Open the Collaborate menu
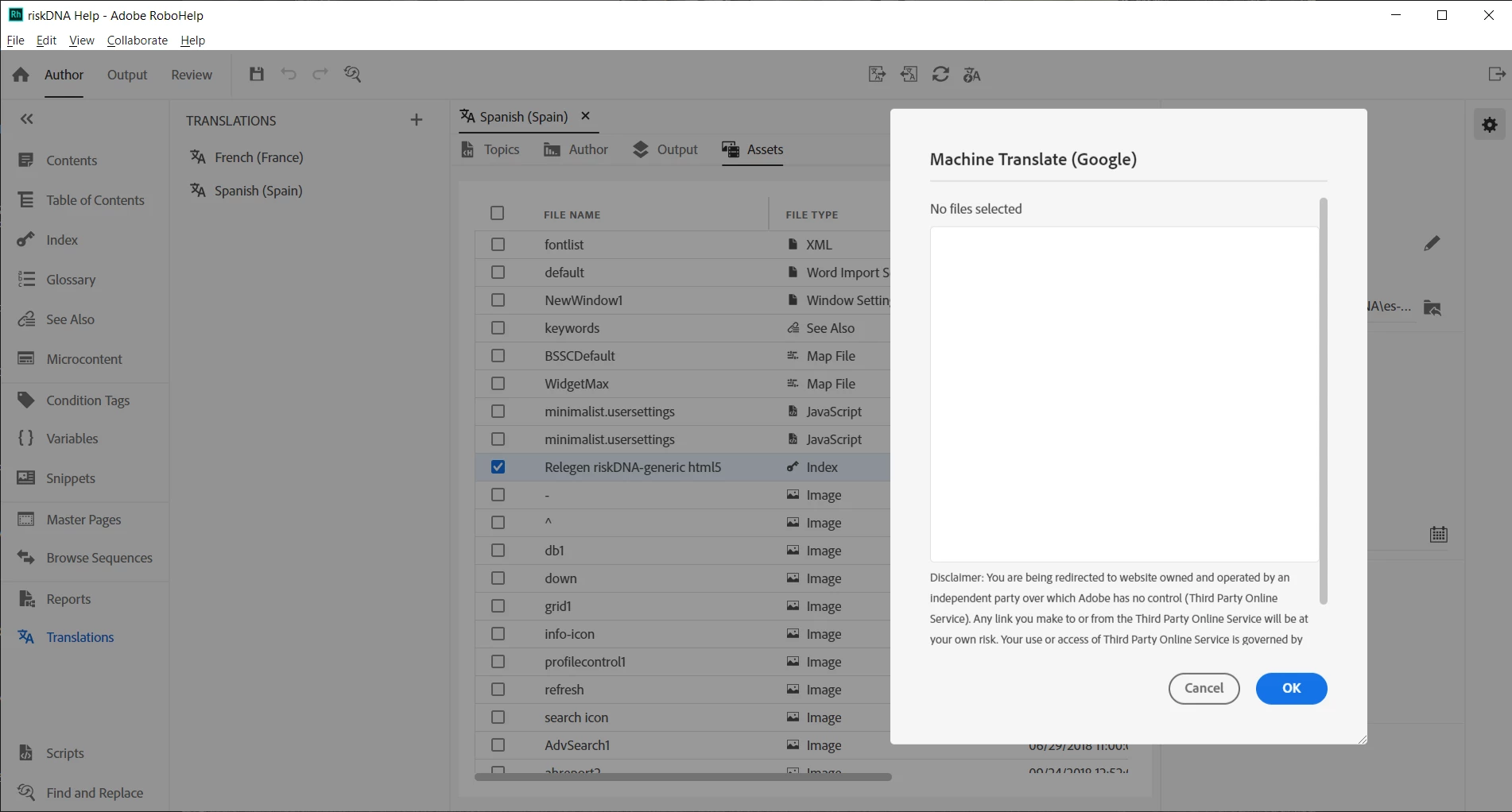Screen dimensions: 1512x812 137,41
